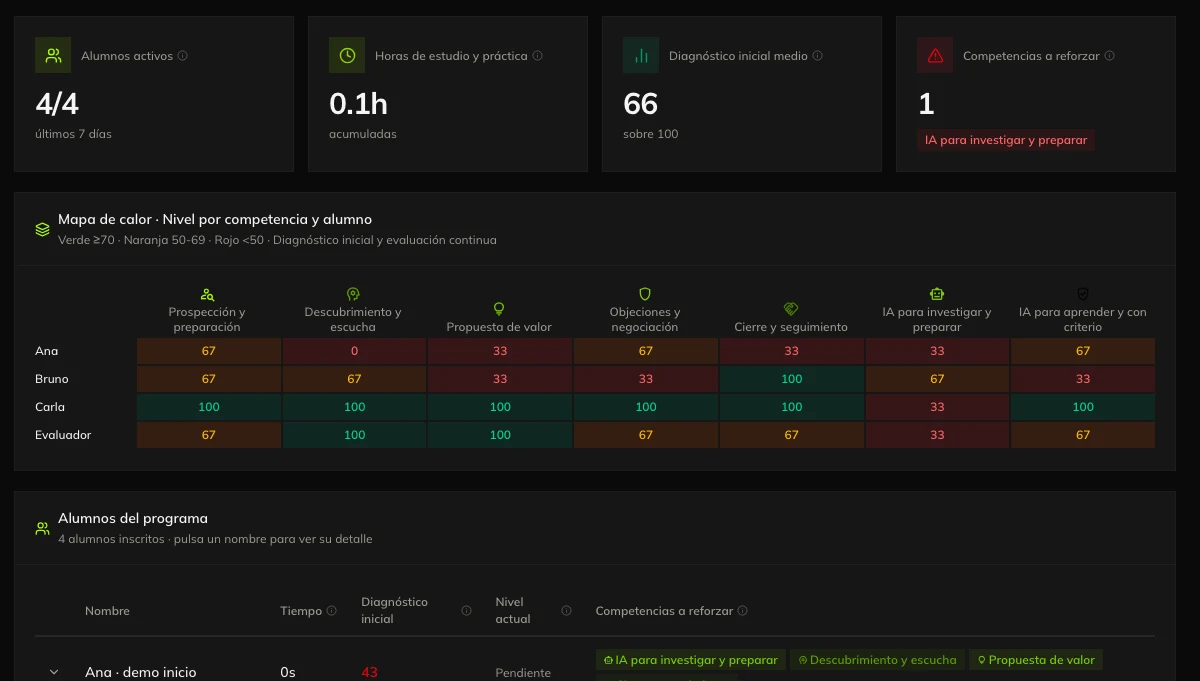Open Ana · demo inicio student detail
The image size is (1200, 681).
click(x=141, y=672)
